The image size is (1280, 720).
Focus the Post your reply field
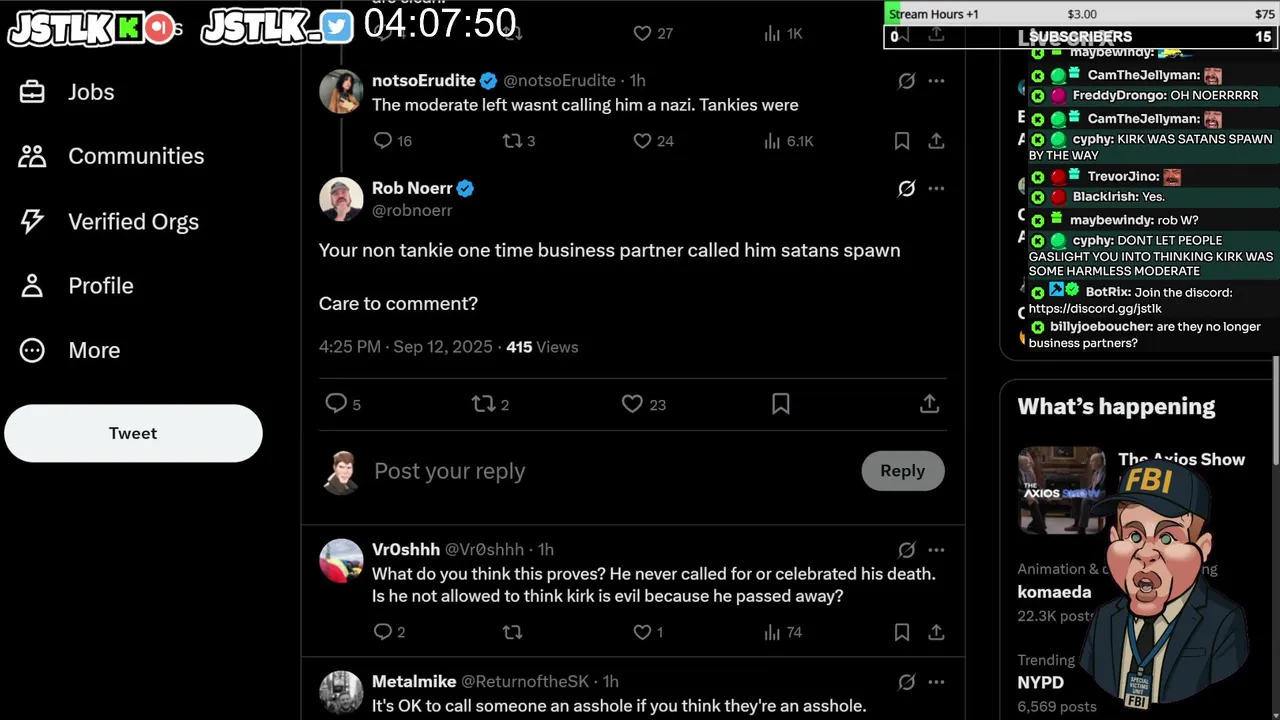pyautogui.click(x=610, y=471)
